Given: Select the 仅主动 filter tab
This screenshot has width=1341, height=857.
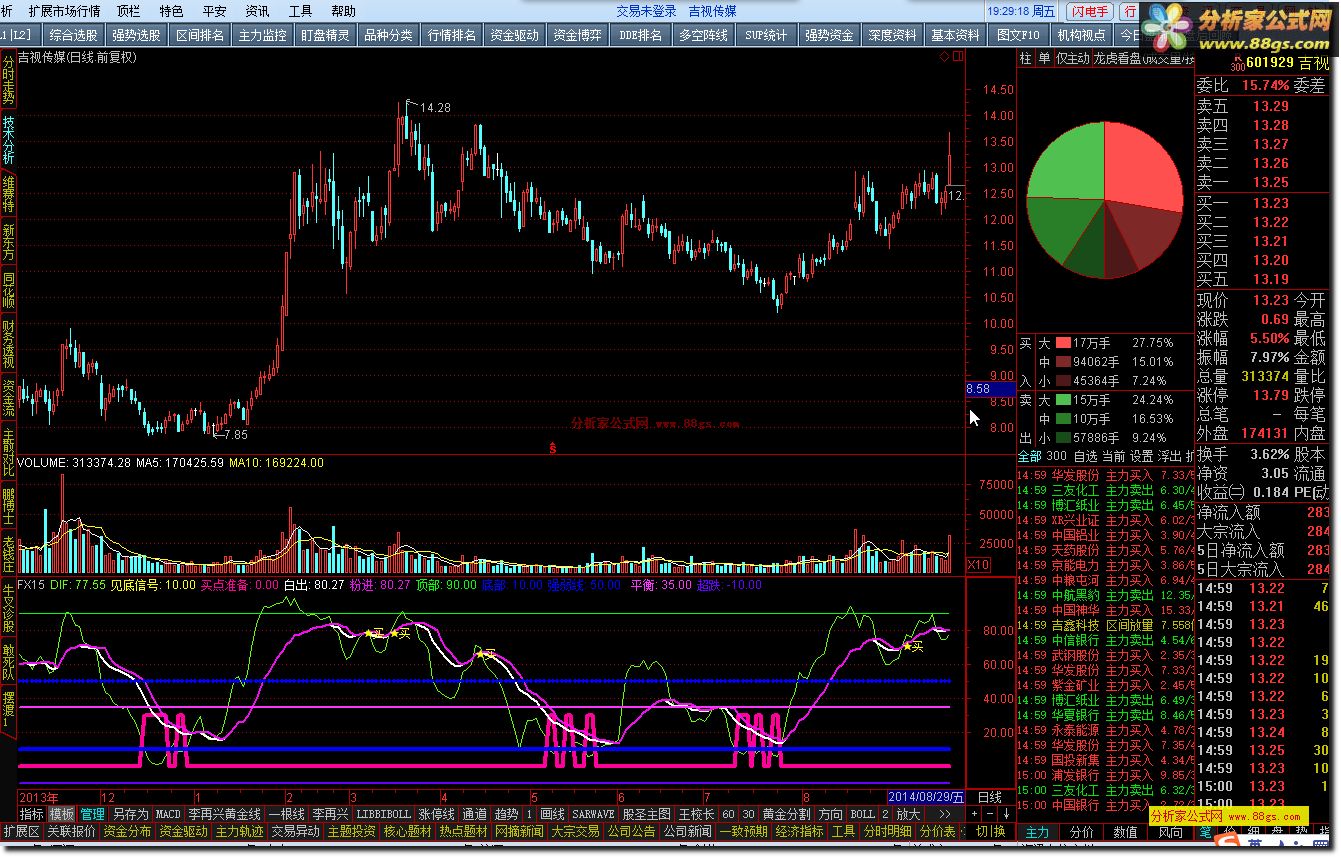Looking at the screenshot, I should (1073, 59).
